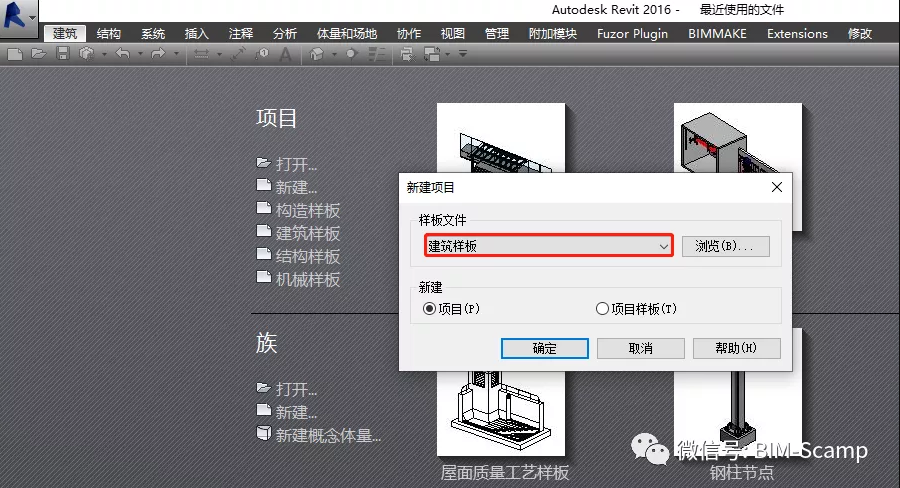Image resolution: width=900 pixels, height=488 pixels.
Task: Click the 取消 button in dialog
Action: (x=641, y=348)
